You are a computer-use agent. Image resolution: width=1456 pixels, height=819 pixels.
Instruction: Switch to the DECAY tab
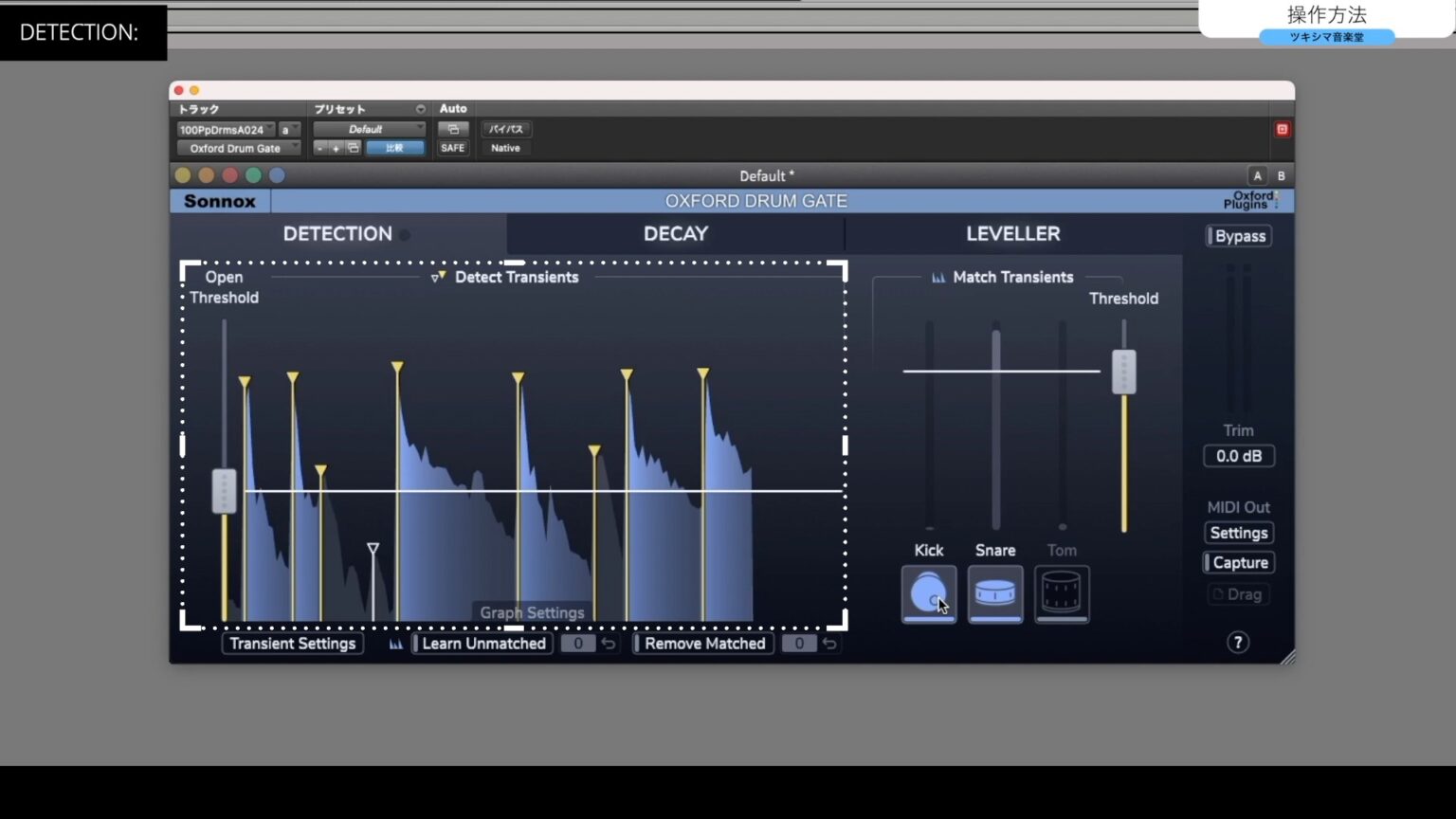tap(675, 233)
